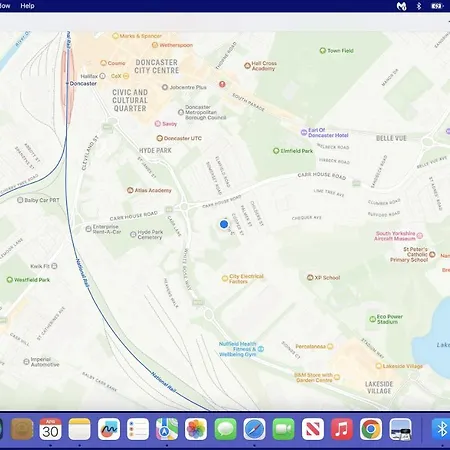This screenshot has height=450, width=450.
Task: Select the Doncaster UTC pin
Action: [160, 138]
